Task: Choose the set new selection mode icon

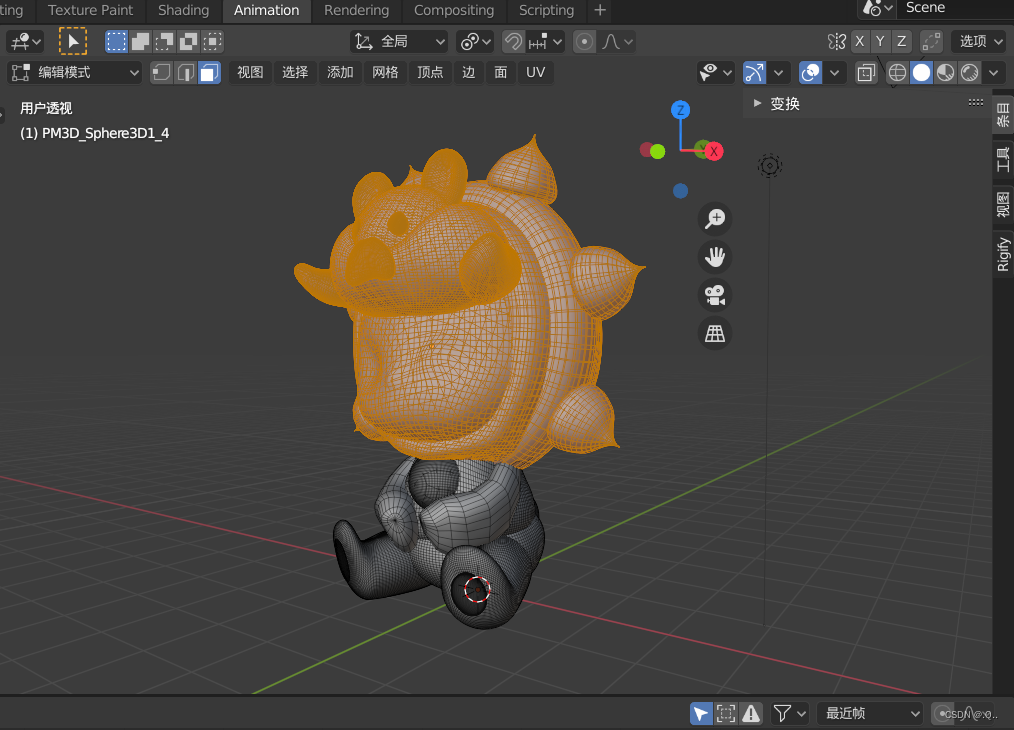Action: (x=116, y=42)
